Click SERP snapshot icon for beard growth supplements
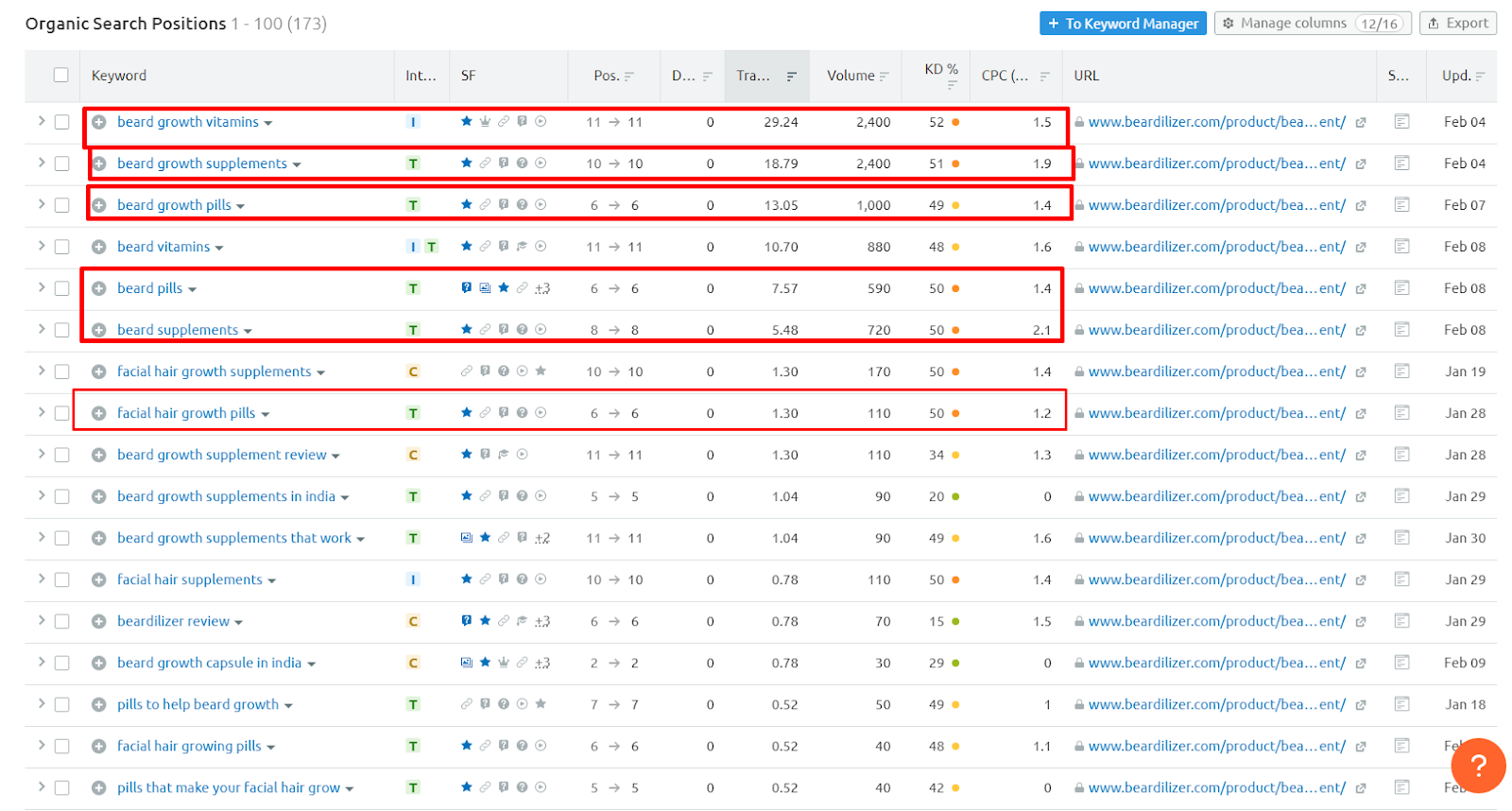Image resolution: width=1512 pixels, height=811 pixels. click(1401, 164)
